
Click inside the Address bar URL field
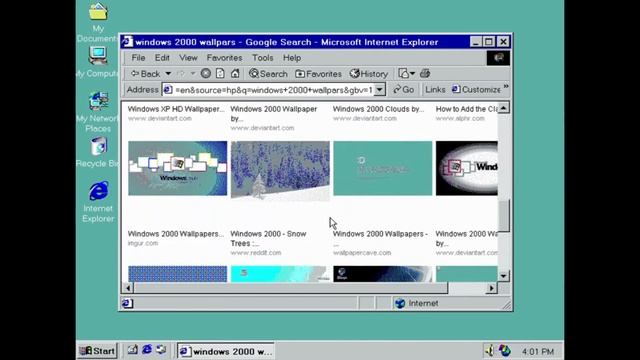(x=268, y=90)
